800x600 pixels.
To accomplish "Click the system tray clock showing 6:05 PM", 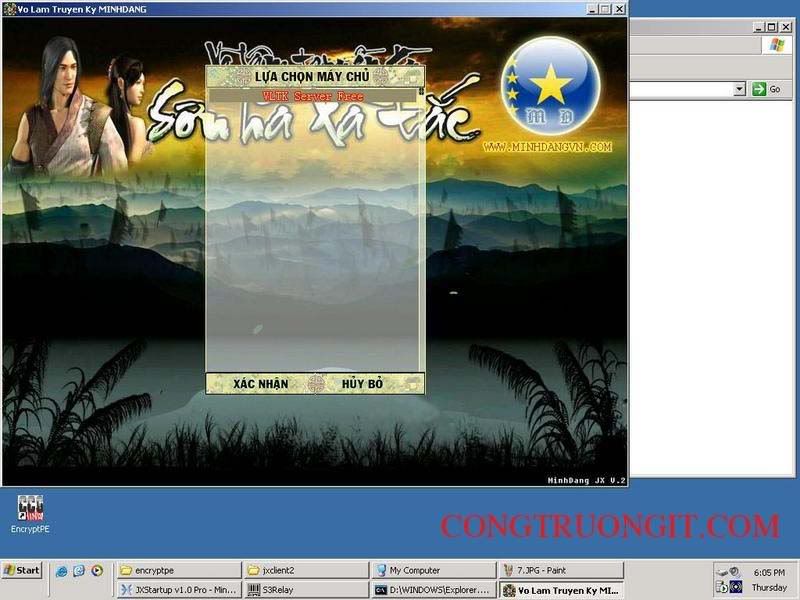I will [769, 573].
